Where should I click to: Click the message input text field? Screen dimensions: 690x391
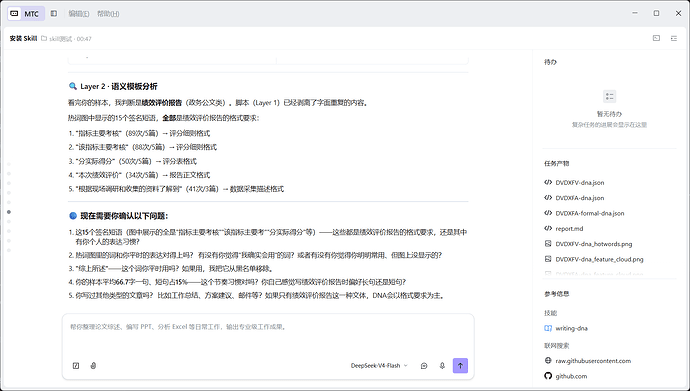268,335
